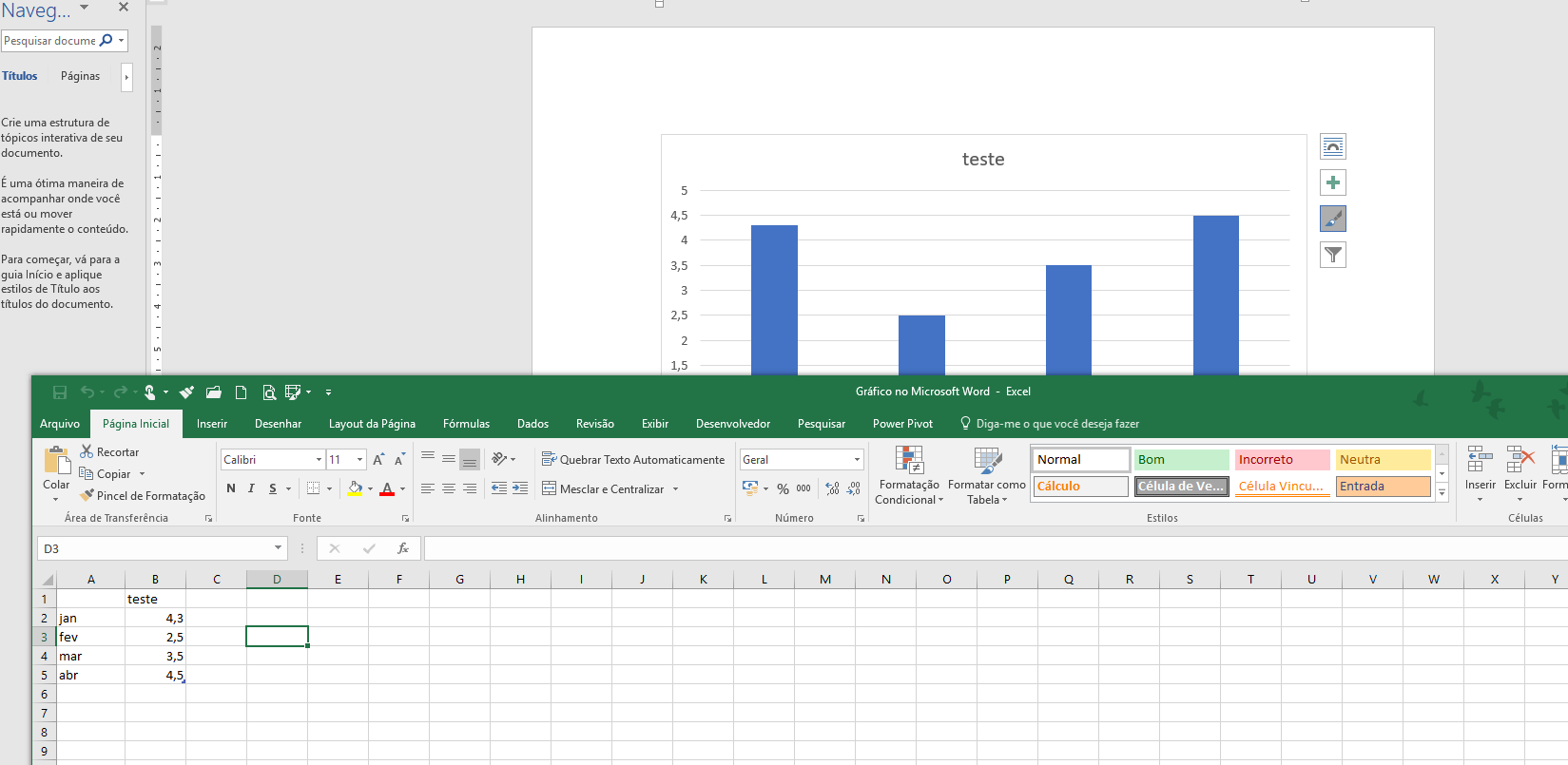Expand the Calibri font name dropdown
Screen dimensions: 1568x765
pos(319,460)
